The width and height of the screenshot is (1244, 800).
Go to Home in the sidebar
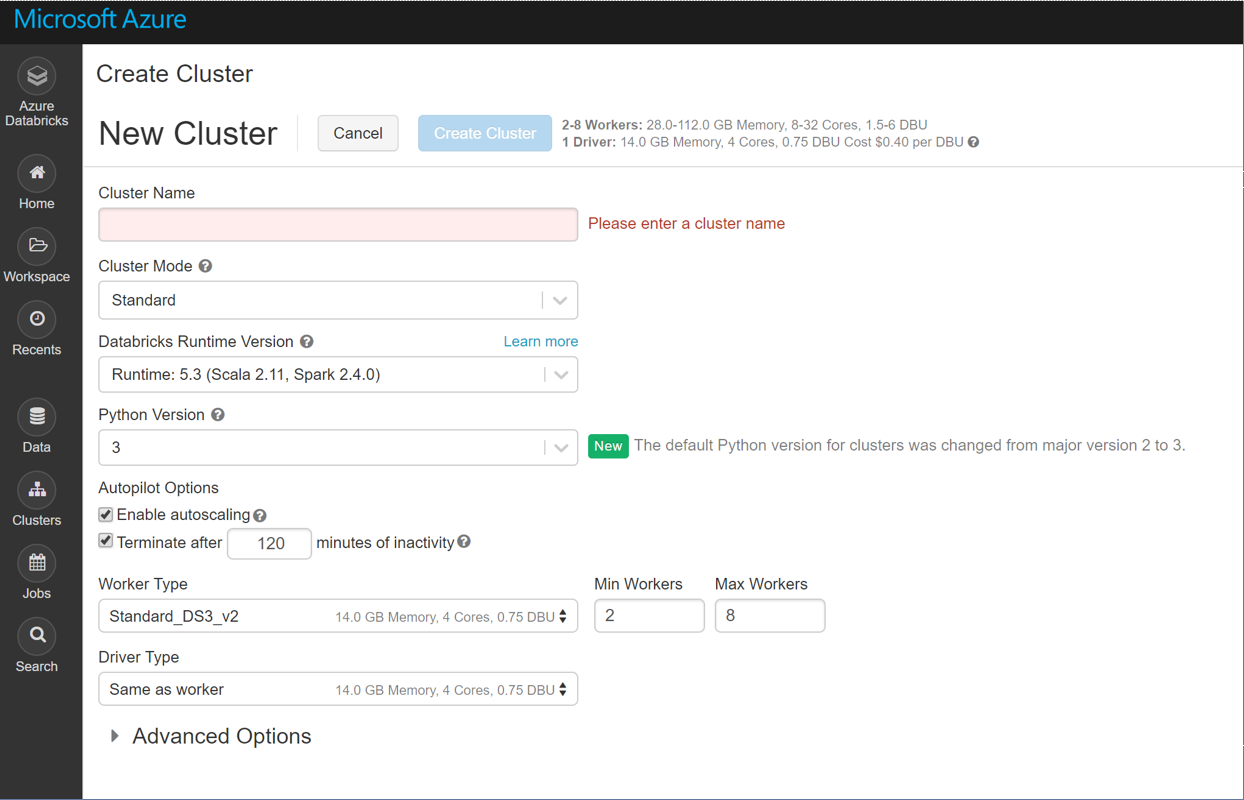[x=37, y=173]
